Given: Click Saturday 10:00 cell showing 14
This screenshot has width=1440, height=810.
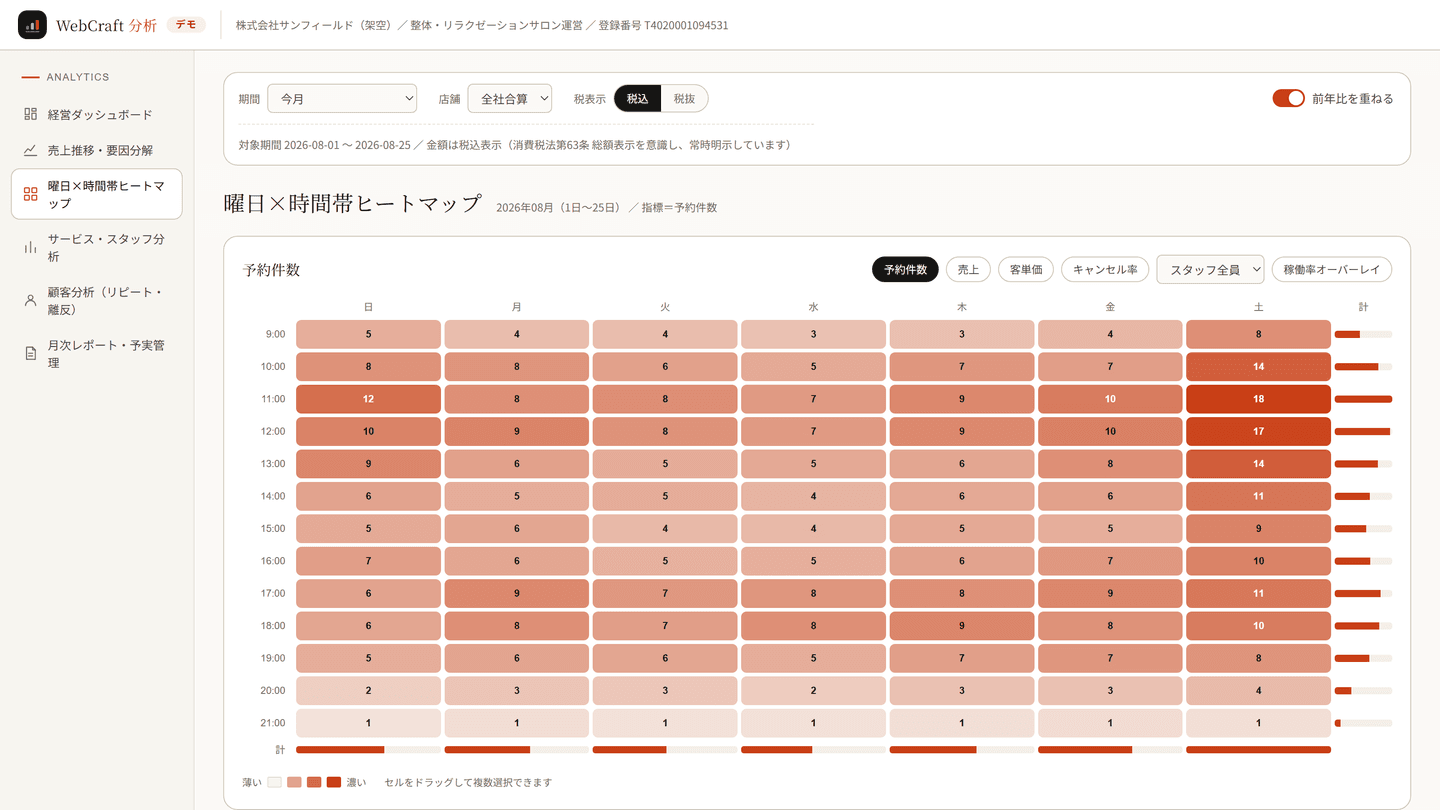Looking at the screenshot, I should pos(1258,367).
